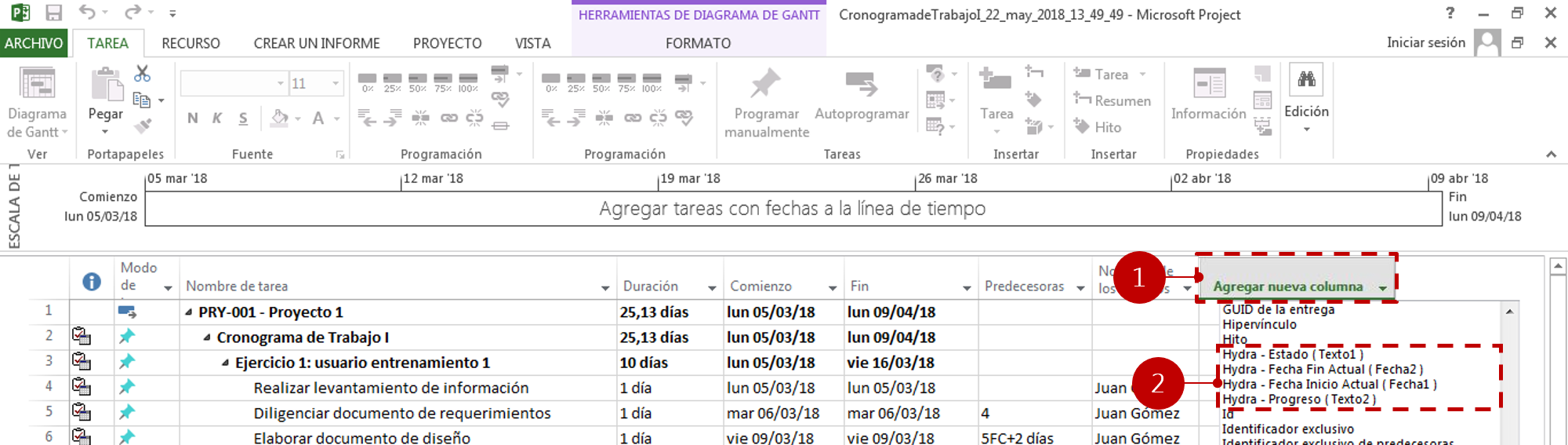Click Iniciar sesión link
This screenshot has height=445, width=1568.
pyautogui.click(x=1425, y=42)
